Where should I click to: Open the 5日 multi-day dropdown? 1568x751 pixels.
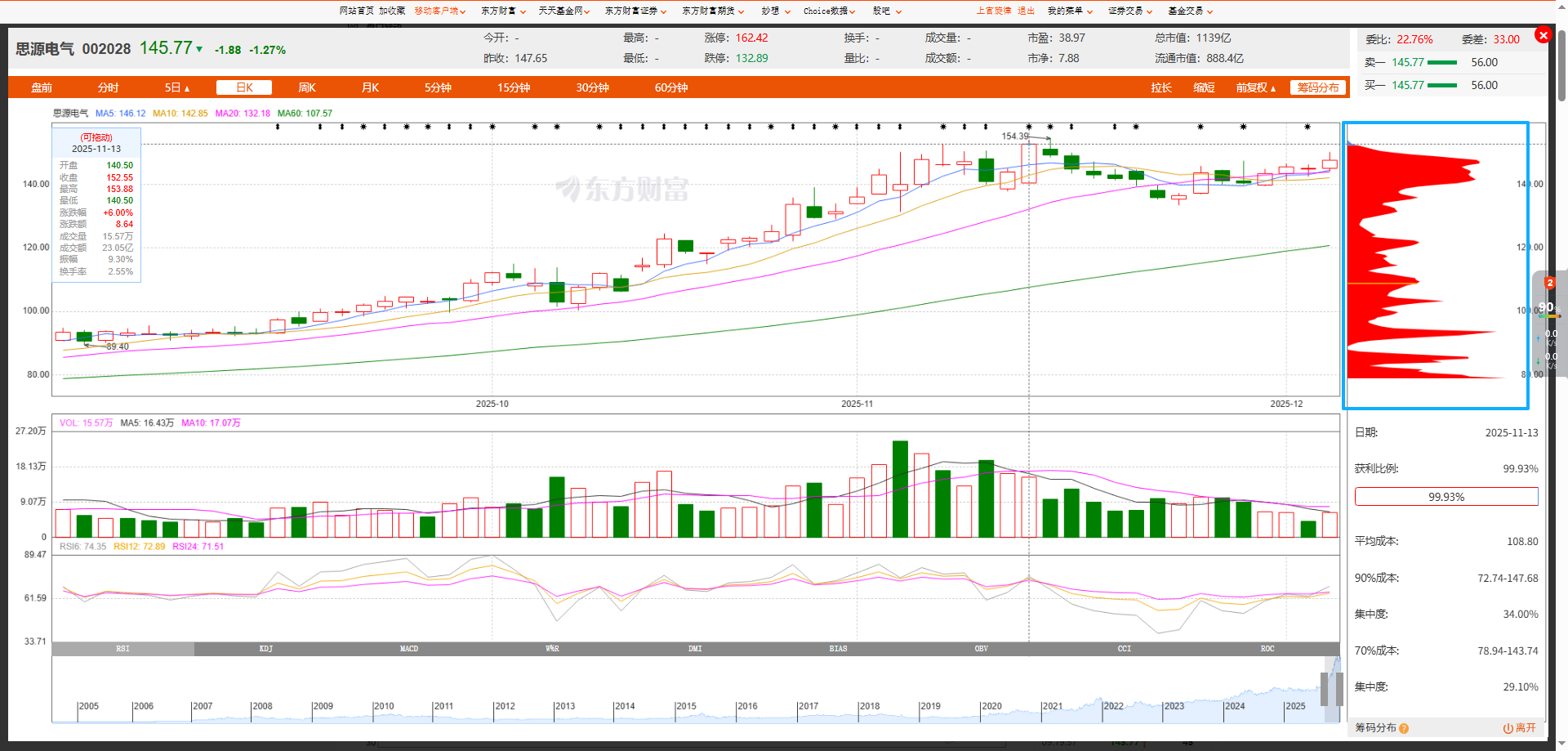(x=177, y=87)
